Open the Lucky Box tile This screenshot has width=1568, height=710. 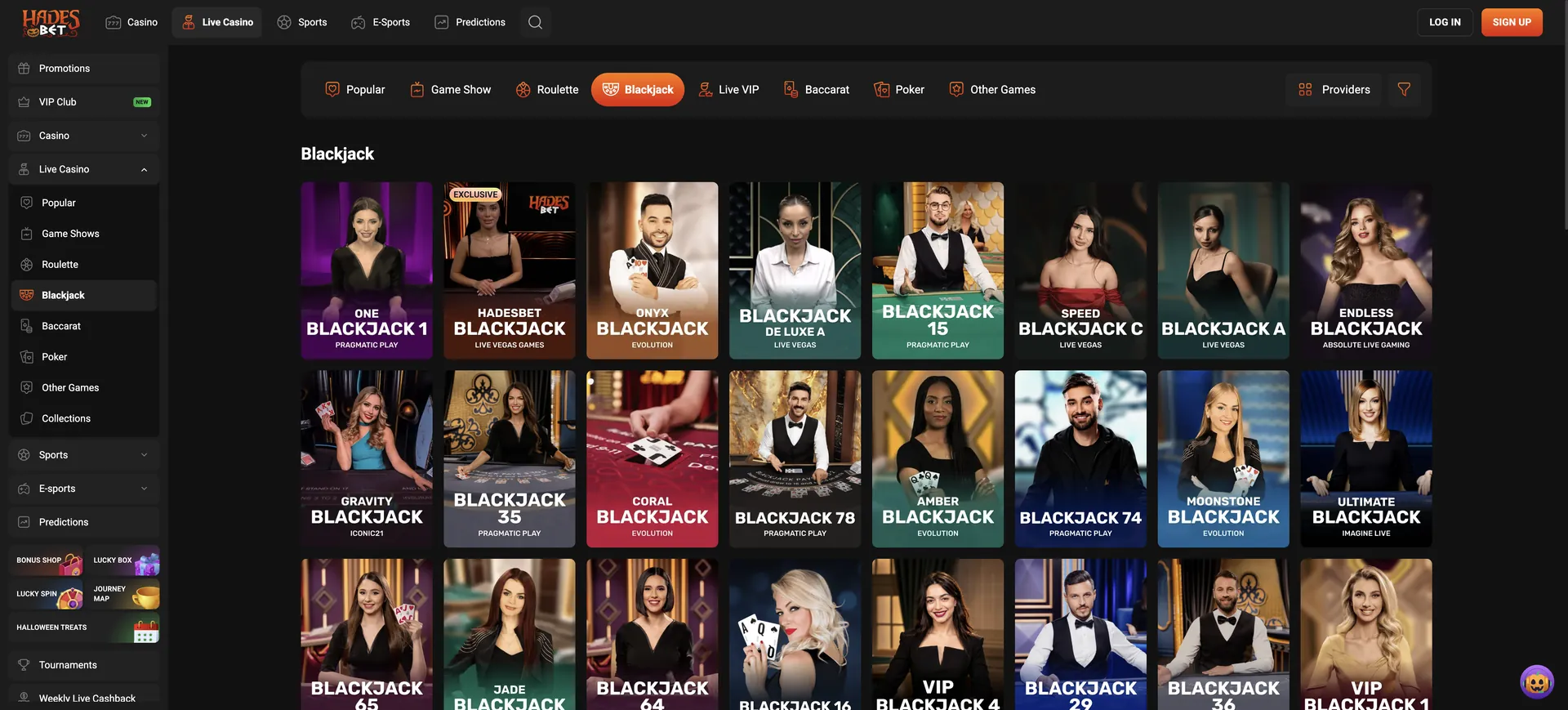coord(124,560)
